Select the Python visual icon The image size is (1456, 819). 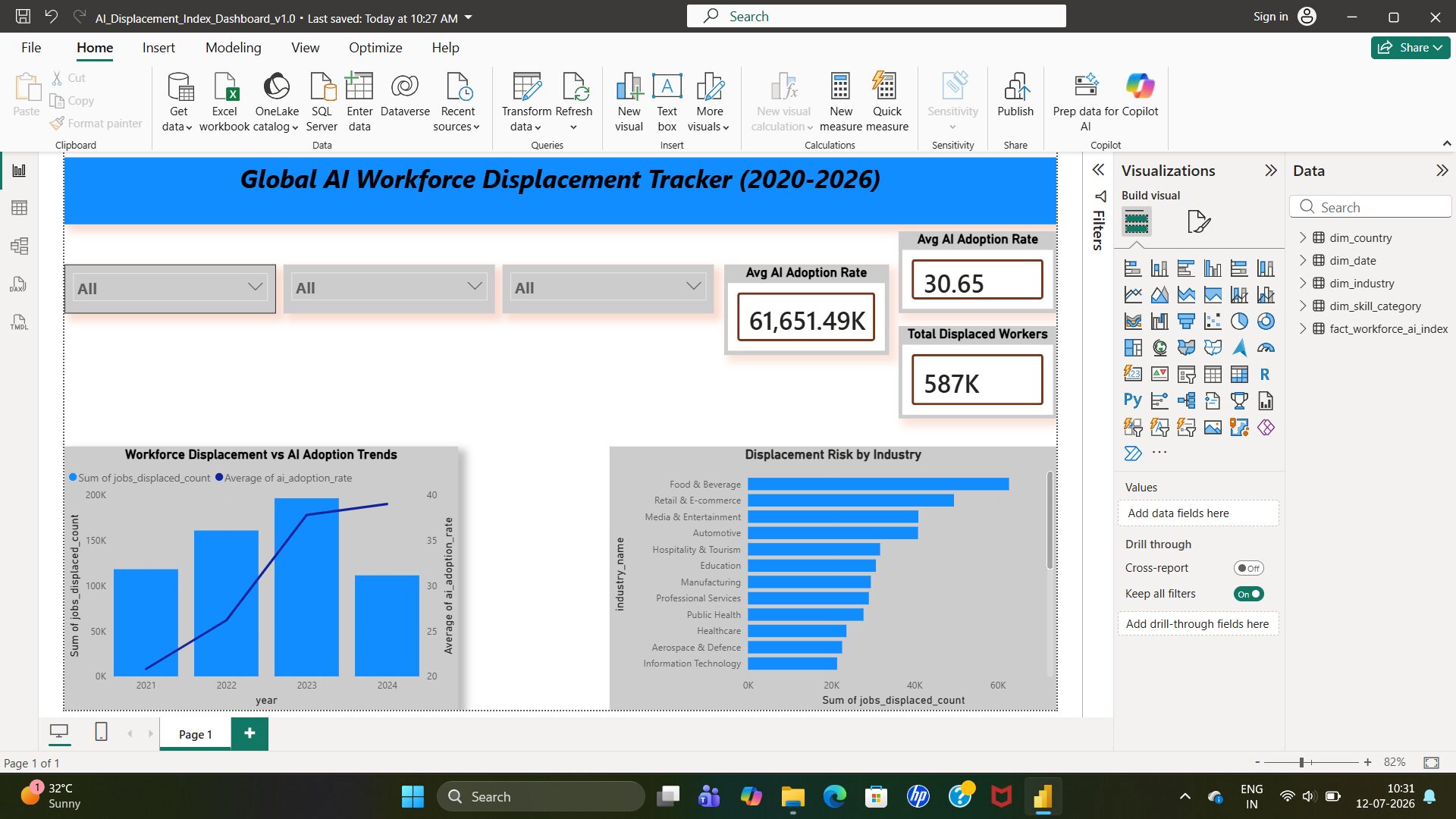click(1133, 401)
